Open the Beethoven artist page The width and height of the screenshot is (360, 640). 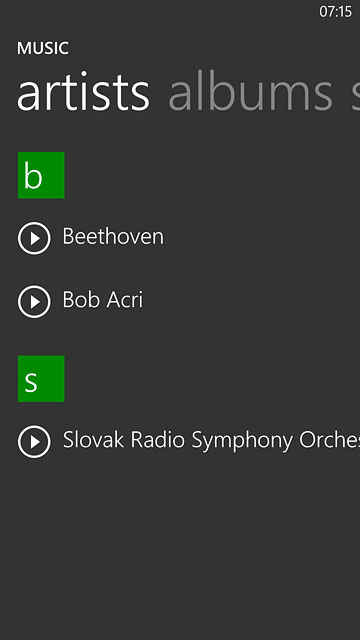(113, 236)
